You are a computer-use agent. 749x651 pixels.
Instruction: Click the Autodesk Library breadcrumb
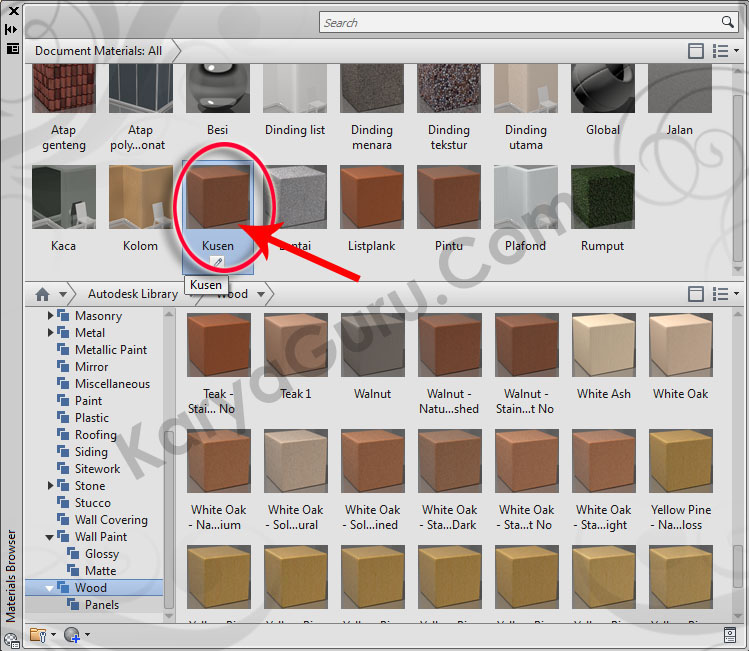pyautogui.click(x=132, y=294)
